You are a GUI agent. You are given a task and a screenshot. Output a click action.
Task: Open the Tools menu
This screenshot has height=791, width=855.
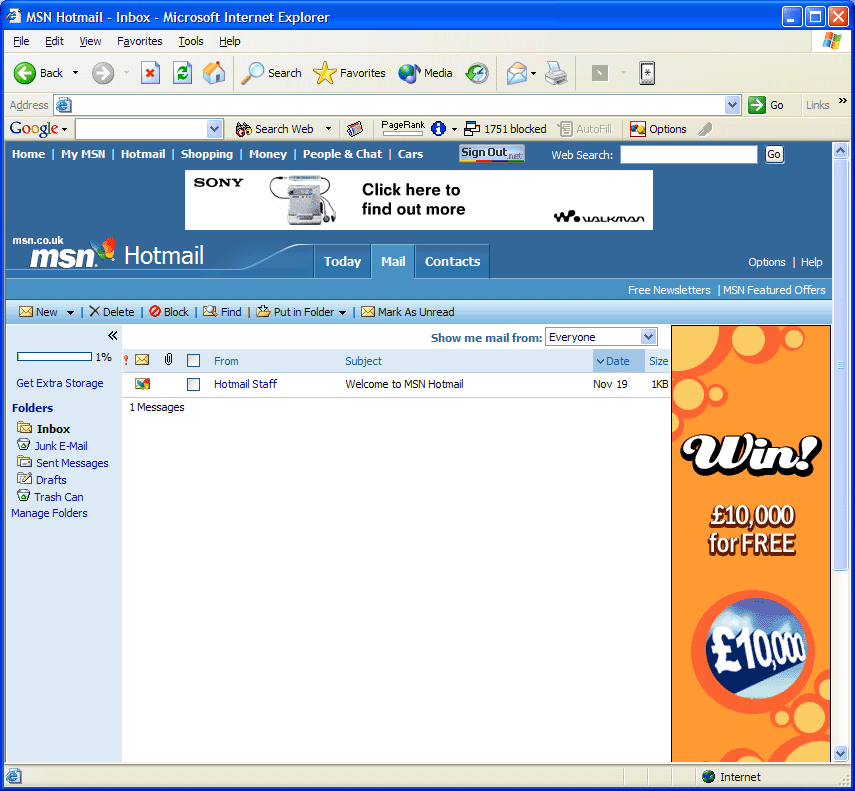click(191, 41)
